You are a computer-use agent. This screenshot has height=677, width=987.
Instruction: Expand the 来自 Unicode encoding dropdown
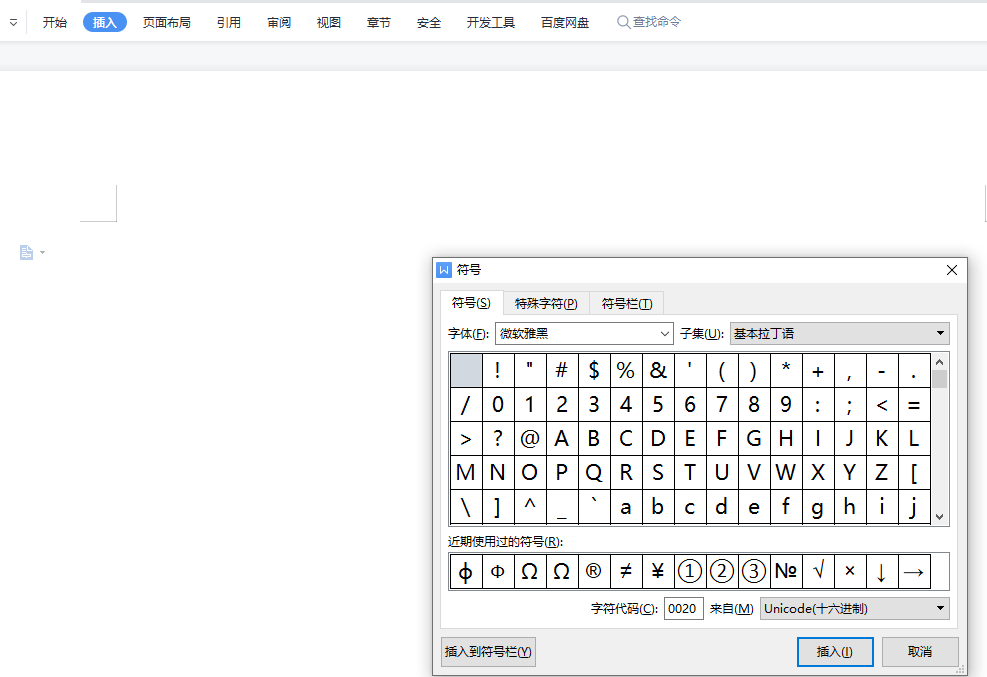pyautogui.click(x=940, y=608)
